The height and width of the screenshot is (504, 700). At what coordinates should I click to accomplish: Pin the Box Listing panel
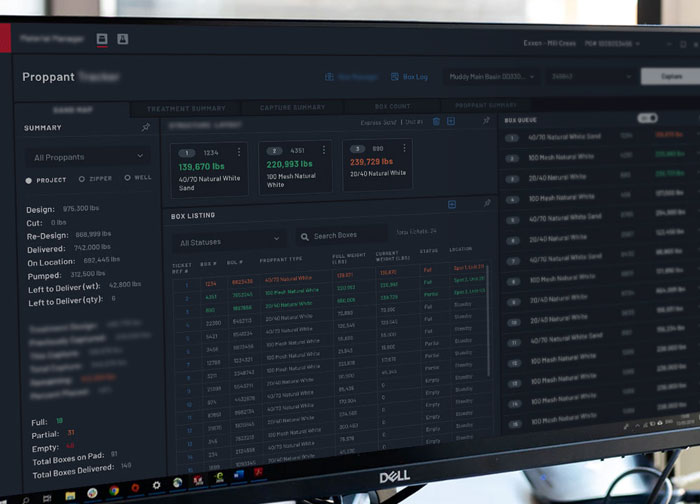[x=487, y=203]
